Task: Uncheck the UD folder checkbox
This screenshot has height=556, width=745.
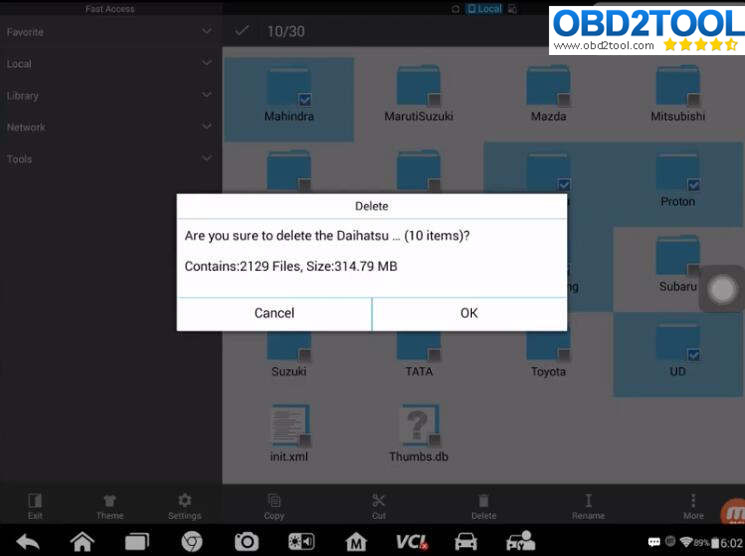Action: [x=694, y=355]
